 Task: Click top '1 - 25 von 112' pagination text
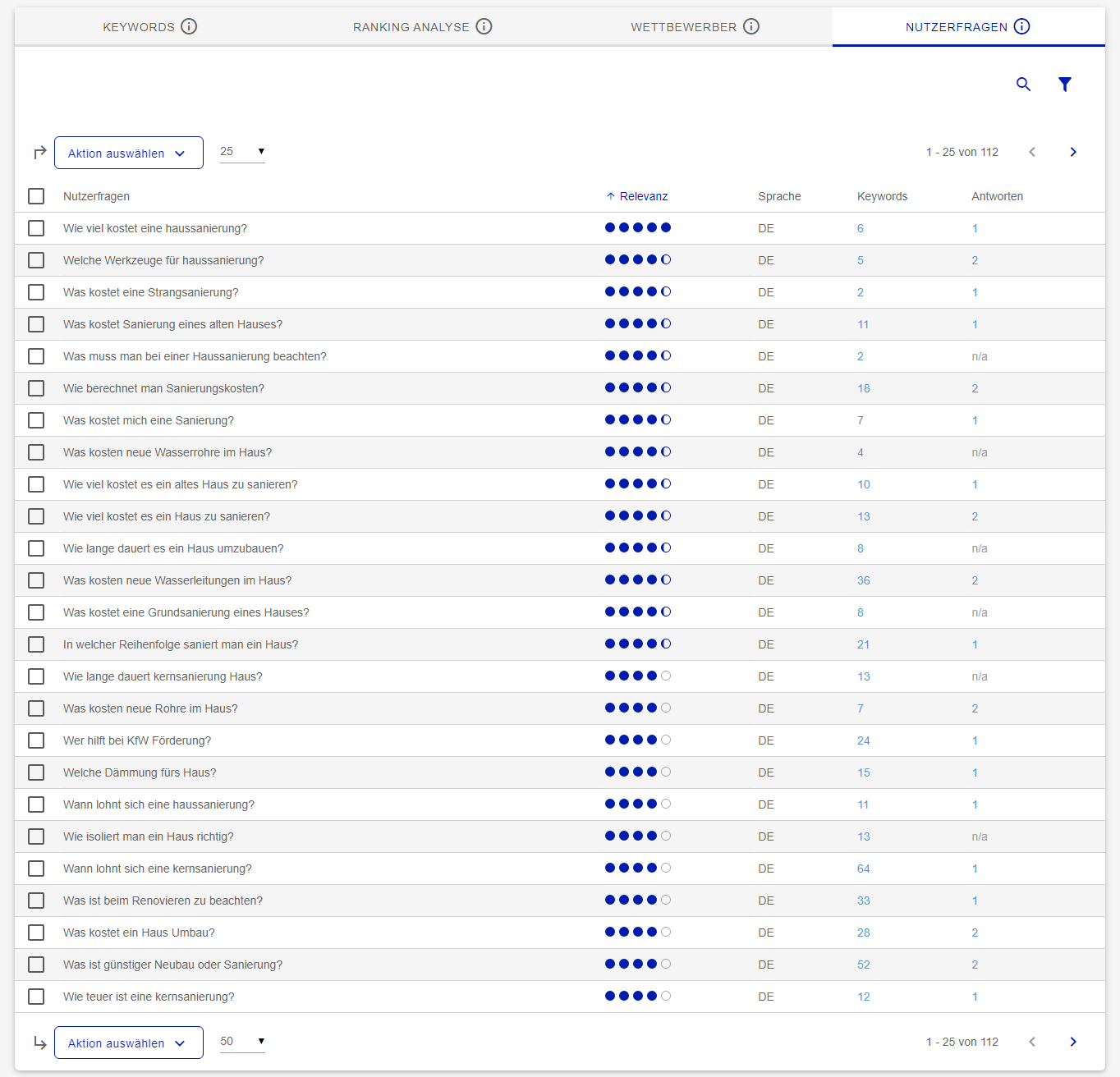click(962, 152)
